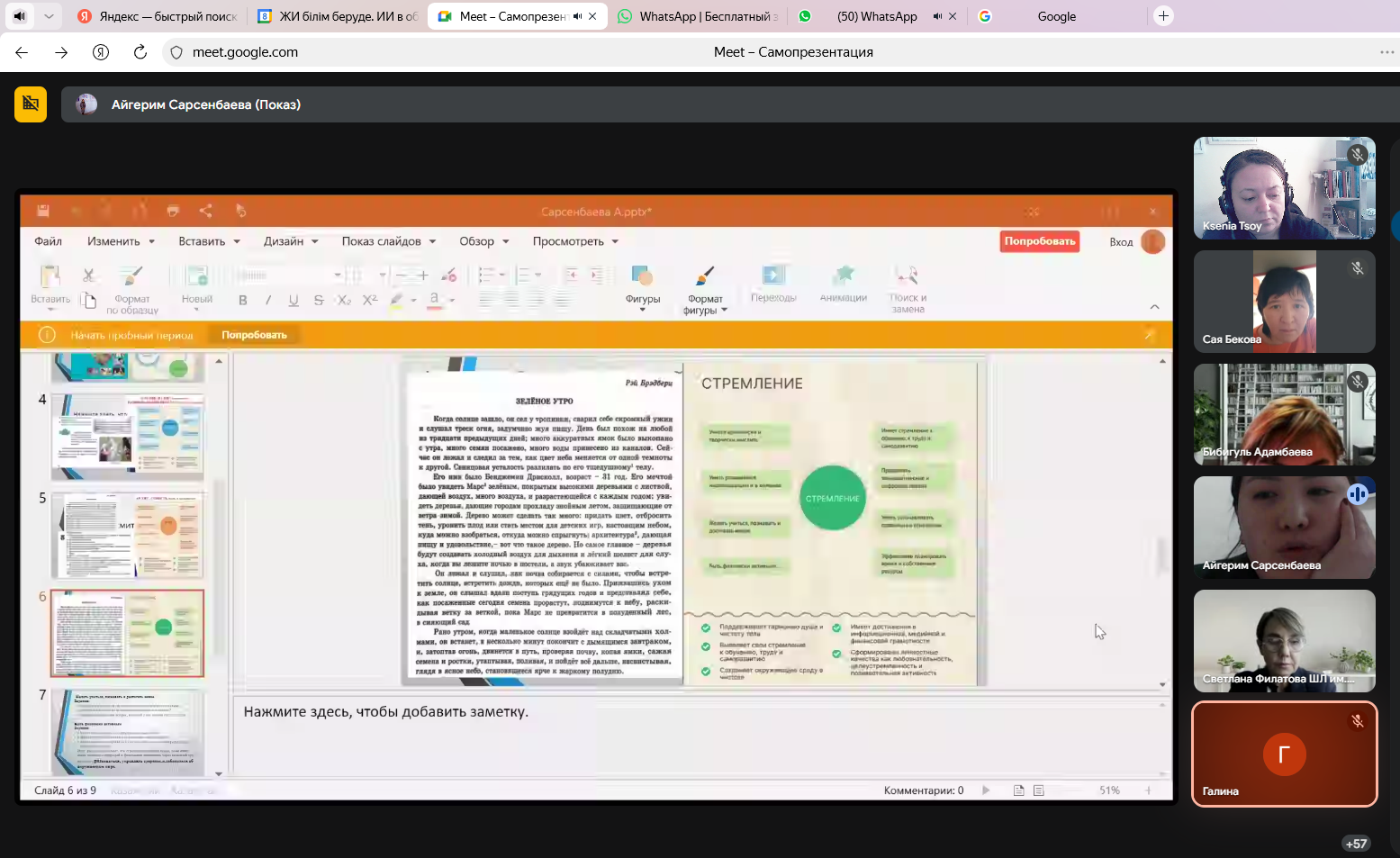Toggle underline formatting in ribbon

pyautogui.click(x=294, y=301)
